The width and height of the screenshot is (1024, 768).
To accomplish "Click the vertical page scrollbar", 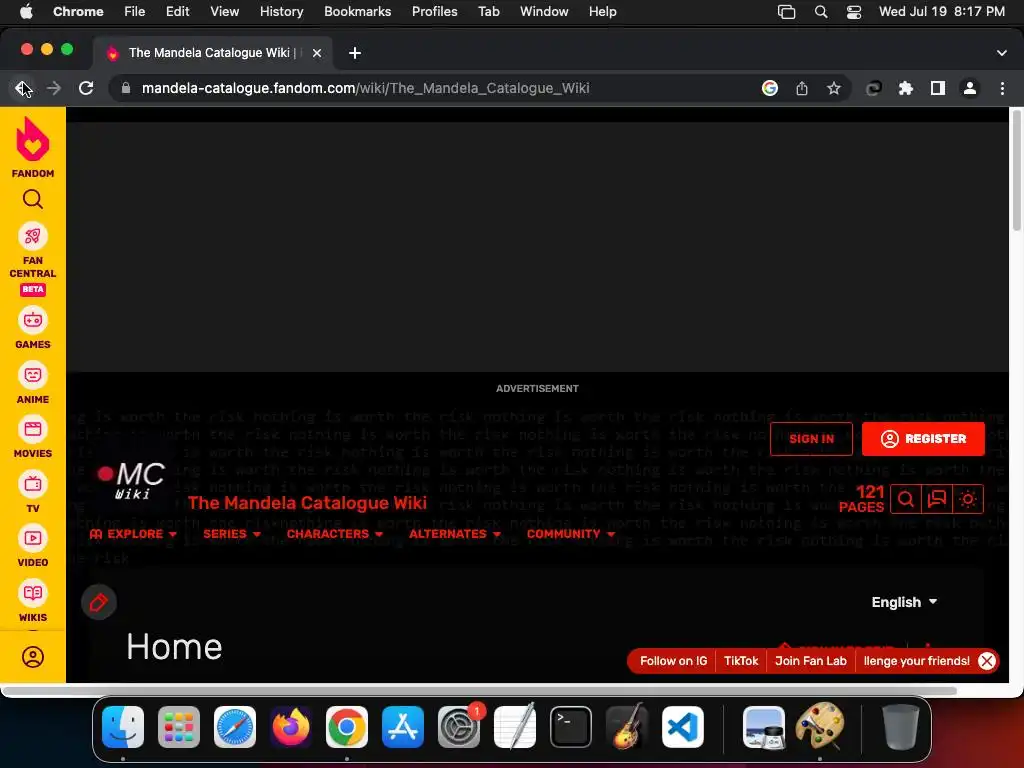I will (x=1016, y=170).
